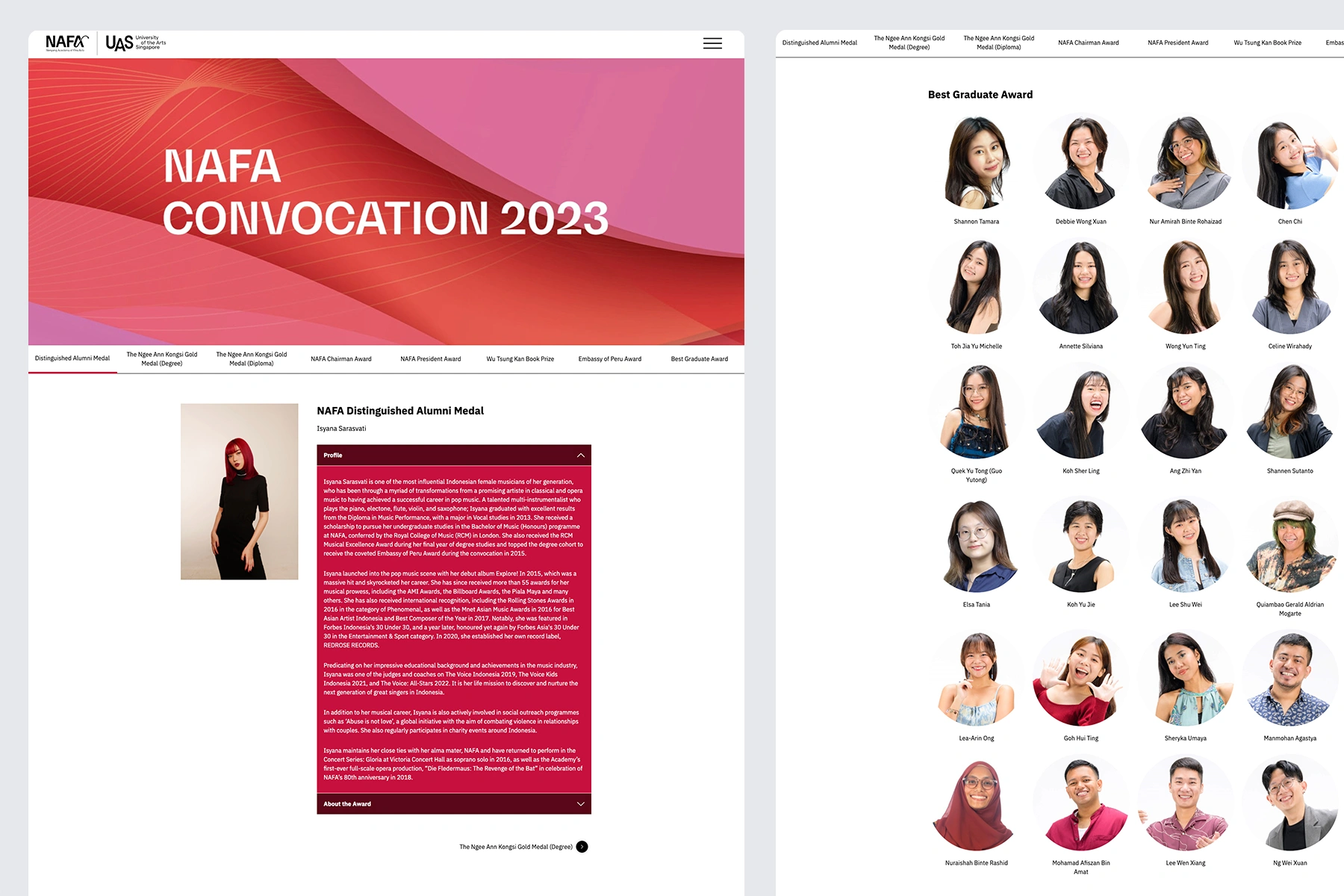Click Shannon Tamara's graduate photo

pyautogui.click(x=977, y=162)
